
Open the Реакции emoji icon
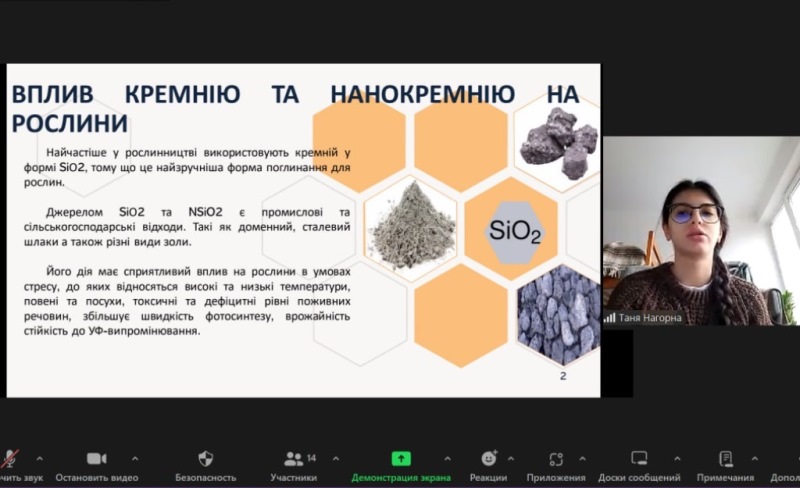coord(489,458)
